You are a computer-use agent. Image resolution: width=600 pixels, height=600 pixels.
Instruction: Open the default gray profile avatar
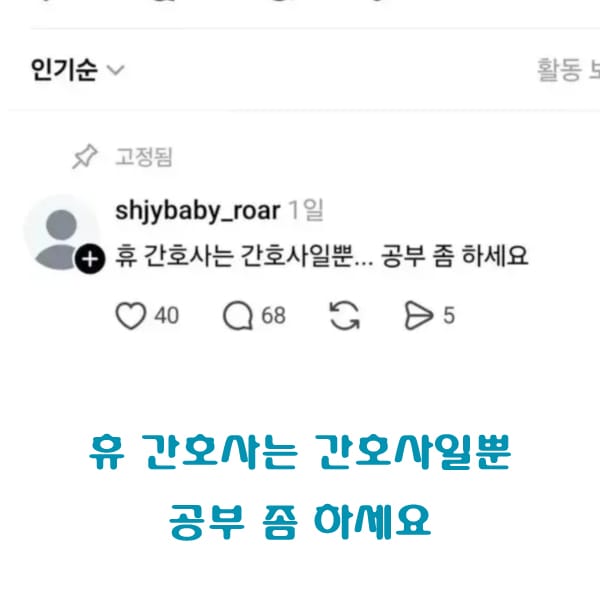coord(61,233)
